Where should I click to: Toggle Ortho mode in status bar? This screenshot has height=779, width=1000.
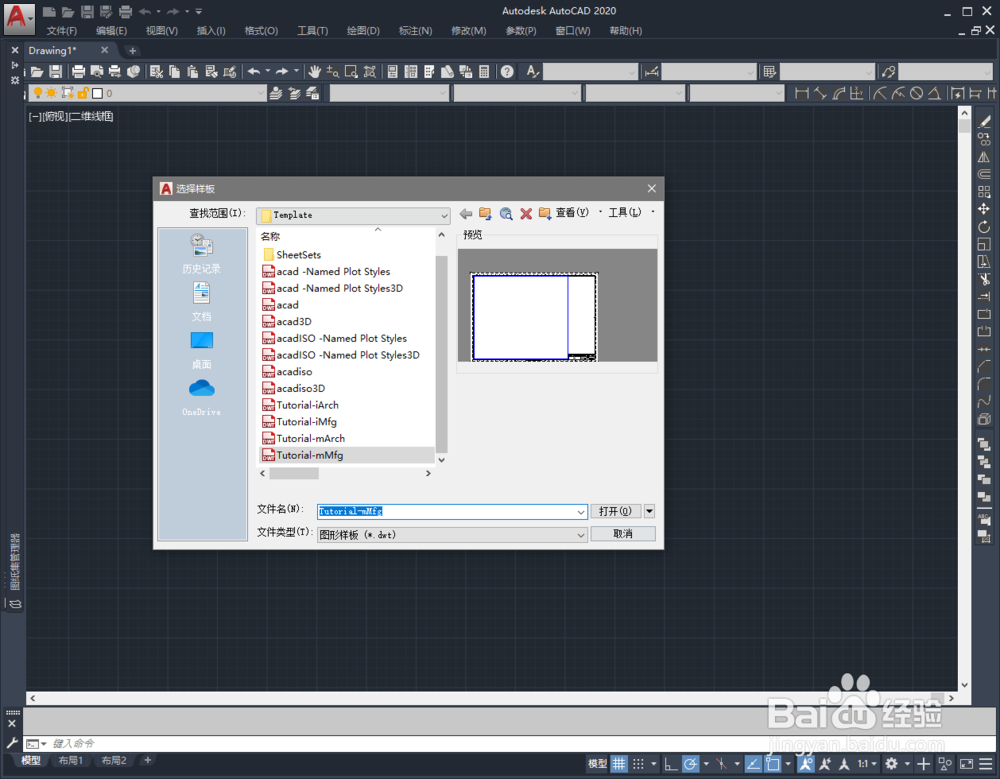pos(671,764)
